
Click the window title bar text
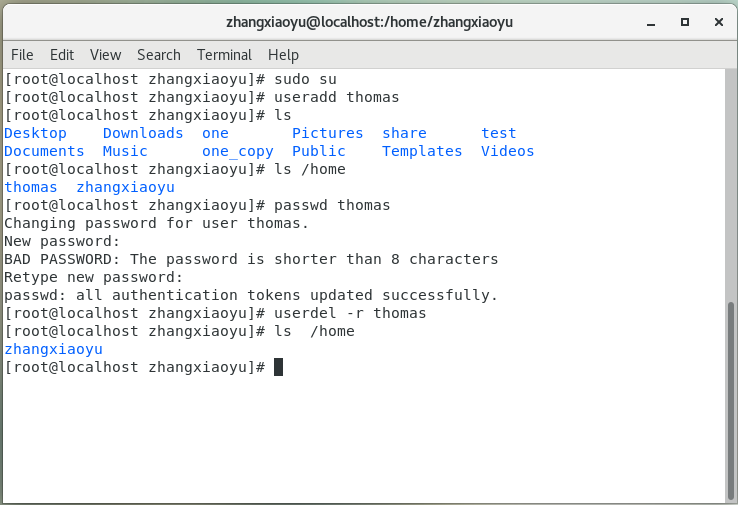(x=368, y=21)
